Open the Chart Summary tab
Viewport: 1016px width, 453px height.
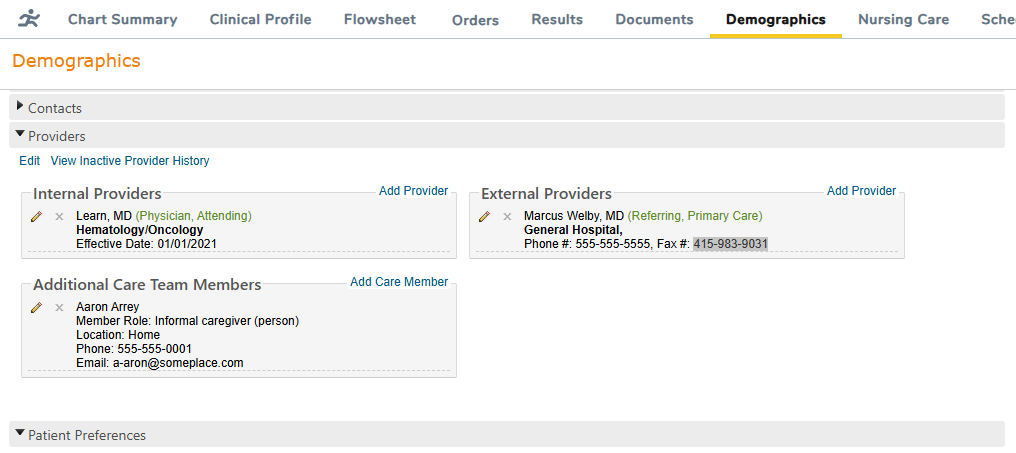click(122, 20)
